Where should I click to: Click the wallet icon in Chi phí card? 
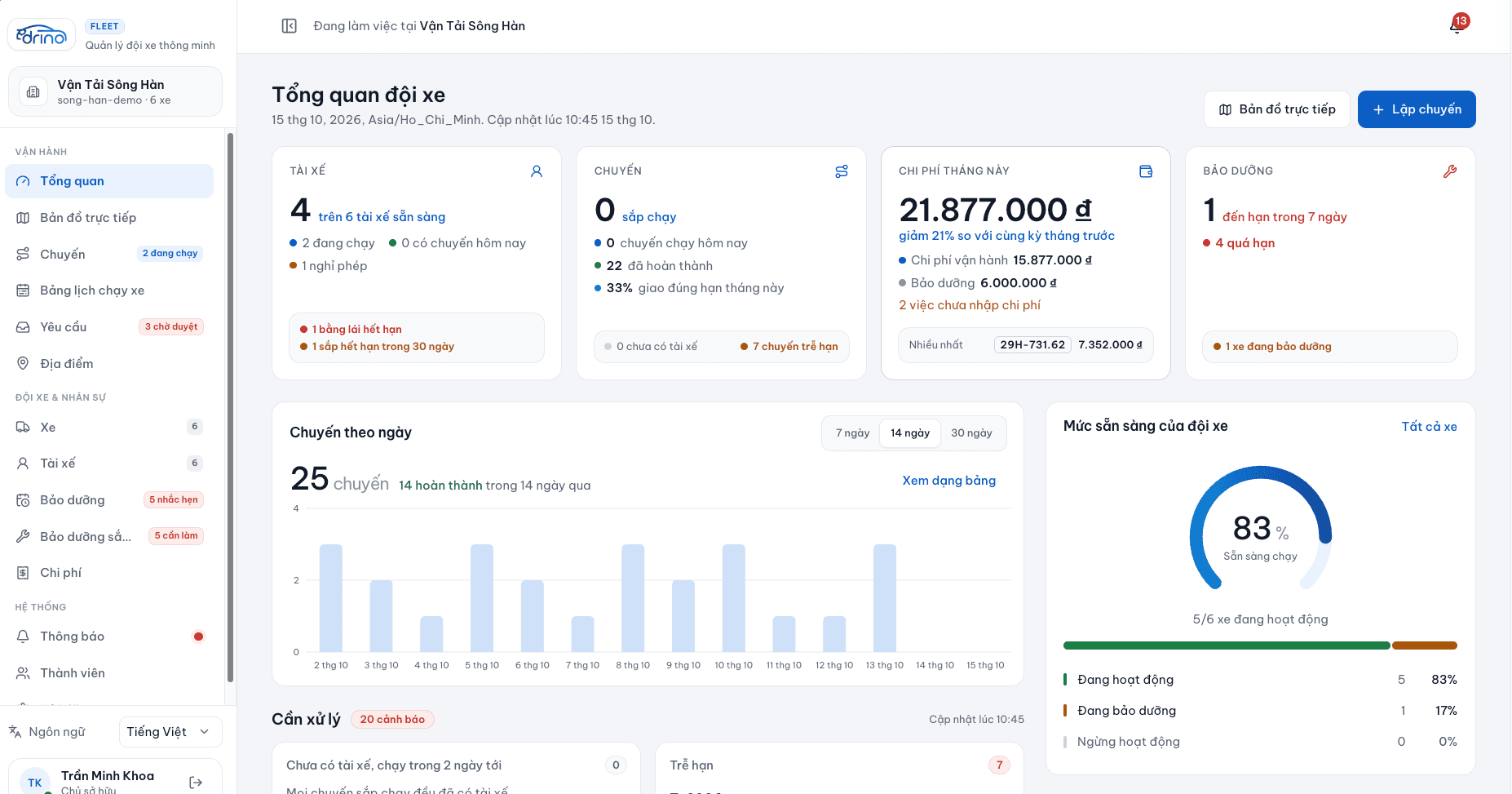(1146, 171)
